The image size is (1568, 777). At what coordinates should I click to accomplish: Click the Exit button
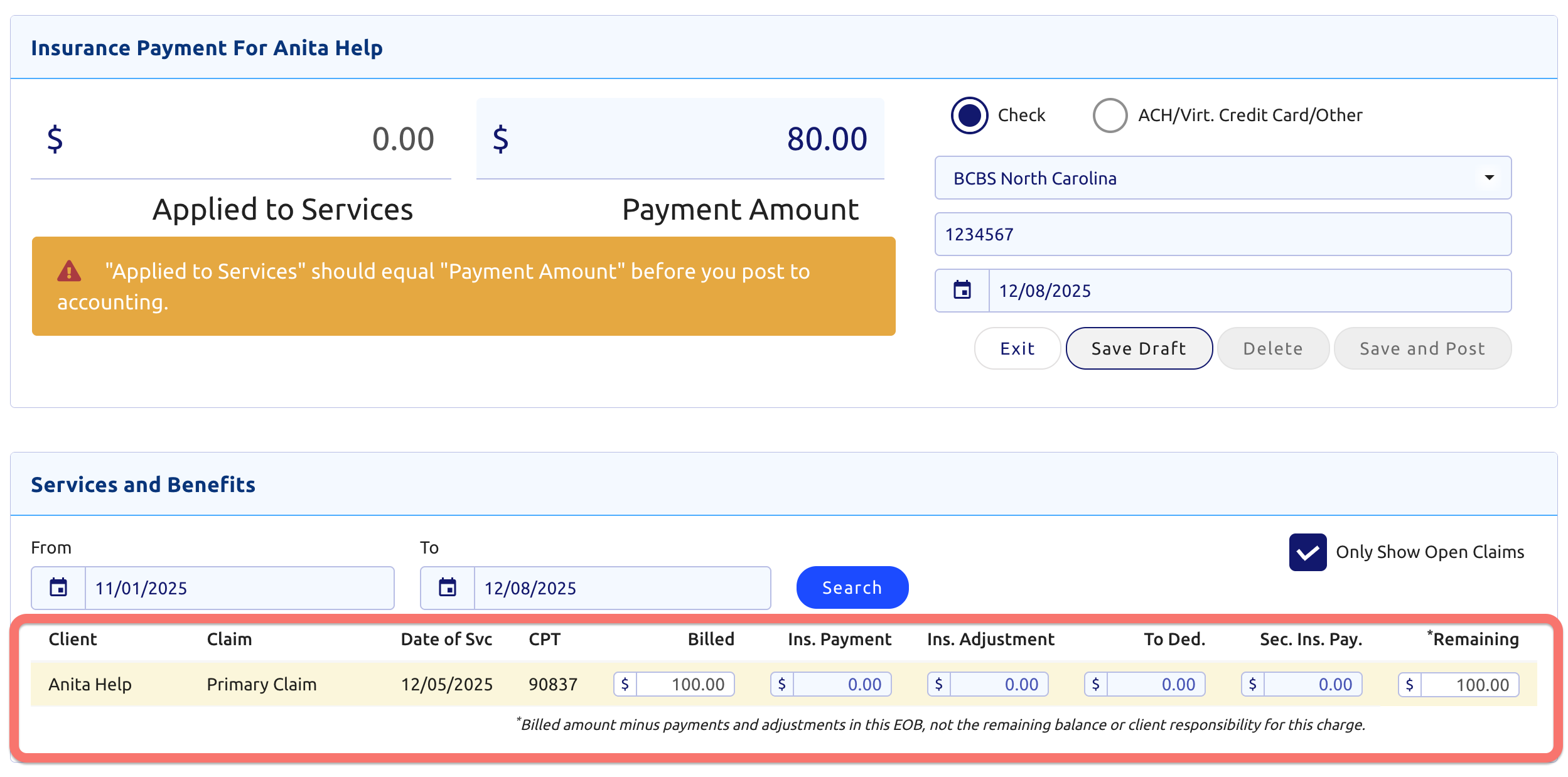1017,348
